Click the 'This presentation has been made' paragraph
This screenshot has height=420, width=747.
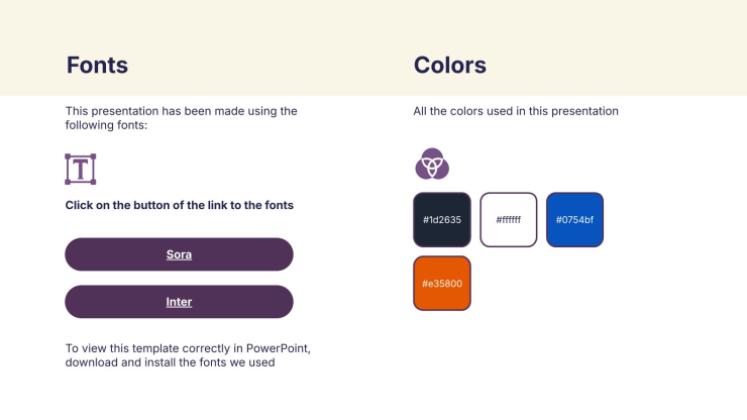[182, 118]
